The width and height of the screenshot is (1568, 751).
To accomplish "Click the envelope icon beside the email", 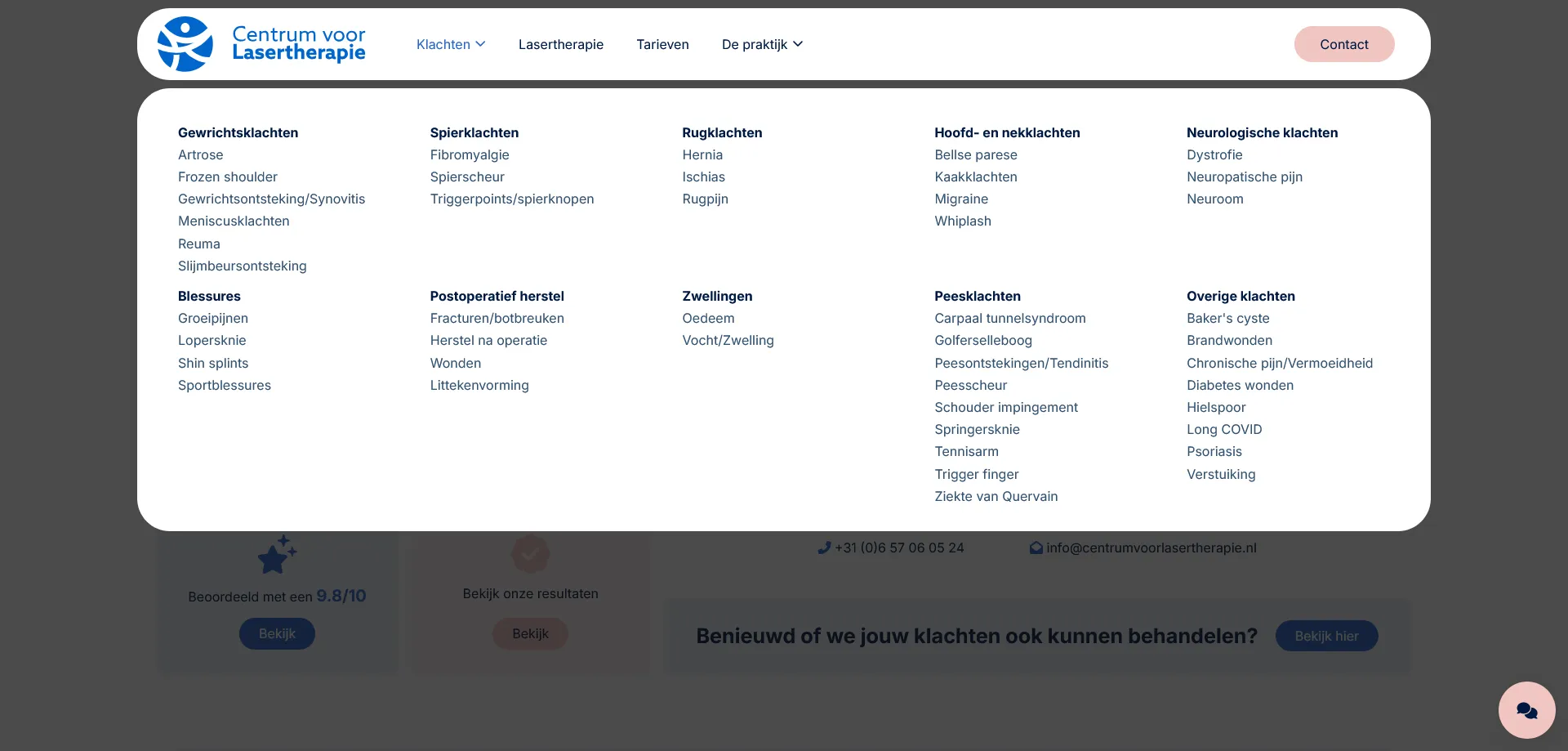I will coord(1036,548).
